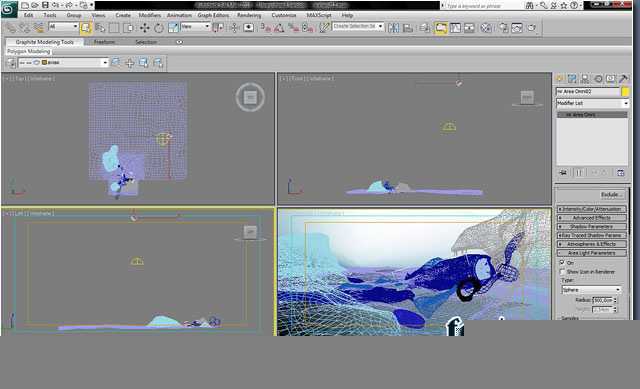This screenshot has height=389, width=640.
Task: Click the Exclude... button
Action: pyautogui.click(x=612, y=195)
